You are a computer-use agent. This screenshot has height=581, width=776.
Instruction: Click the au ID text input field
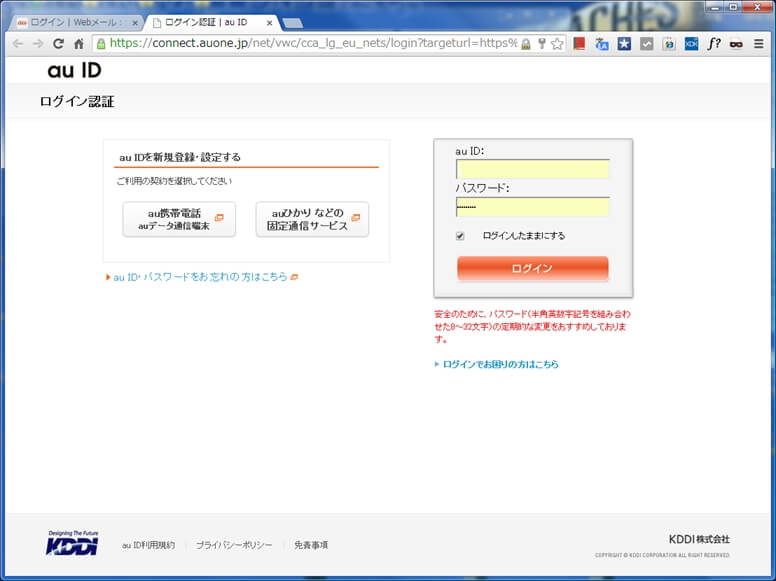pyautogui.click(x=532, y=169)
